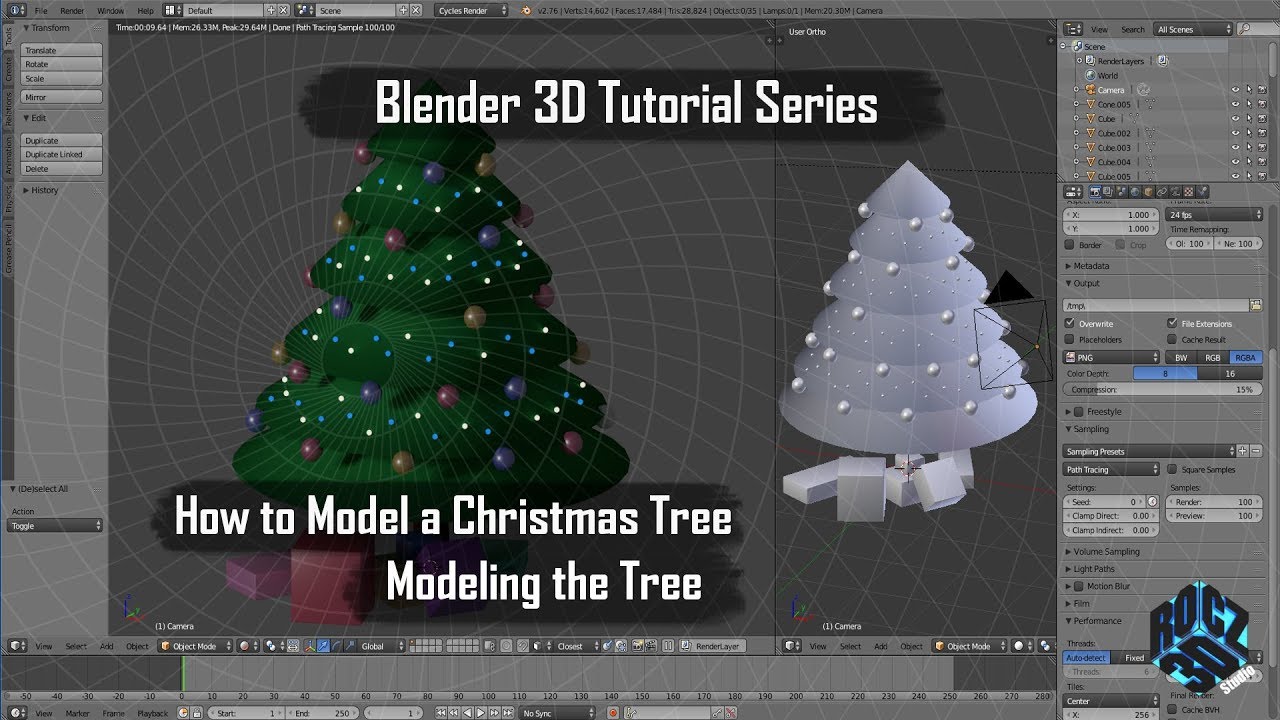The height and width of the screenshot is (720, 1280).
Task: Open the Path Tracing integrator dropdown
Action: (1112, 469)
